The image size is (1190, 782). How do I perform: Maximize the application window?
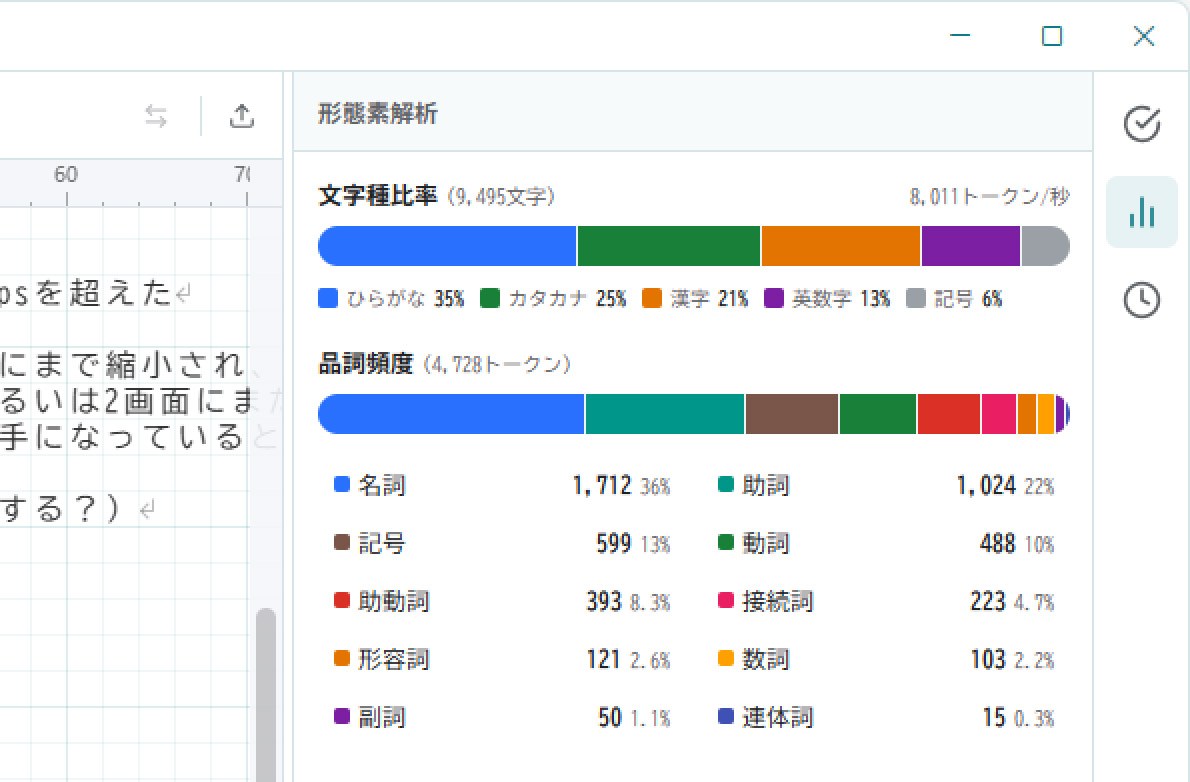coord(1052,35)
